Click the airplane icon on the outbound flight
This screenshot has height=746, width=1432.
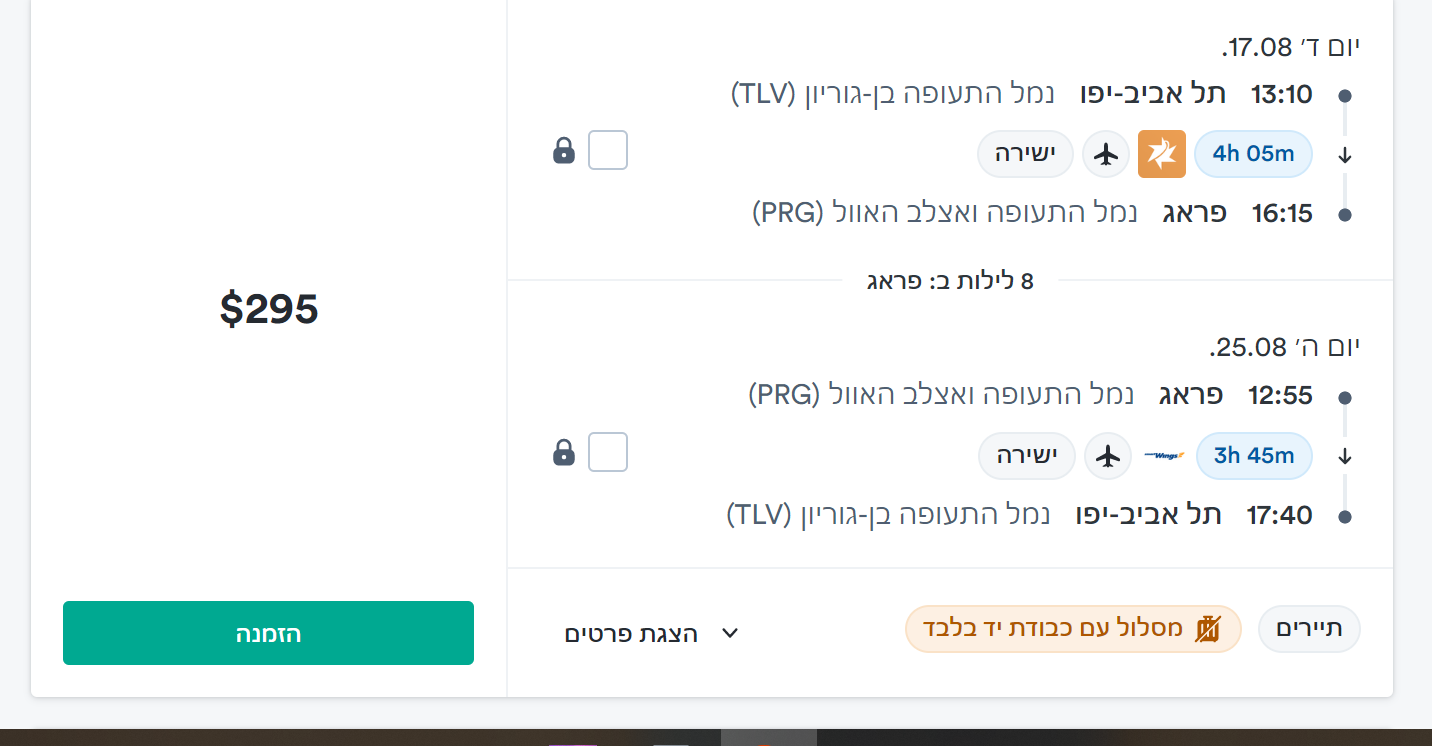(x=1105, y=154)
